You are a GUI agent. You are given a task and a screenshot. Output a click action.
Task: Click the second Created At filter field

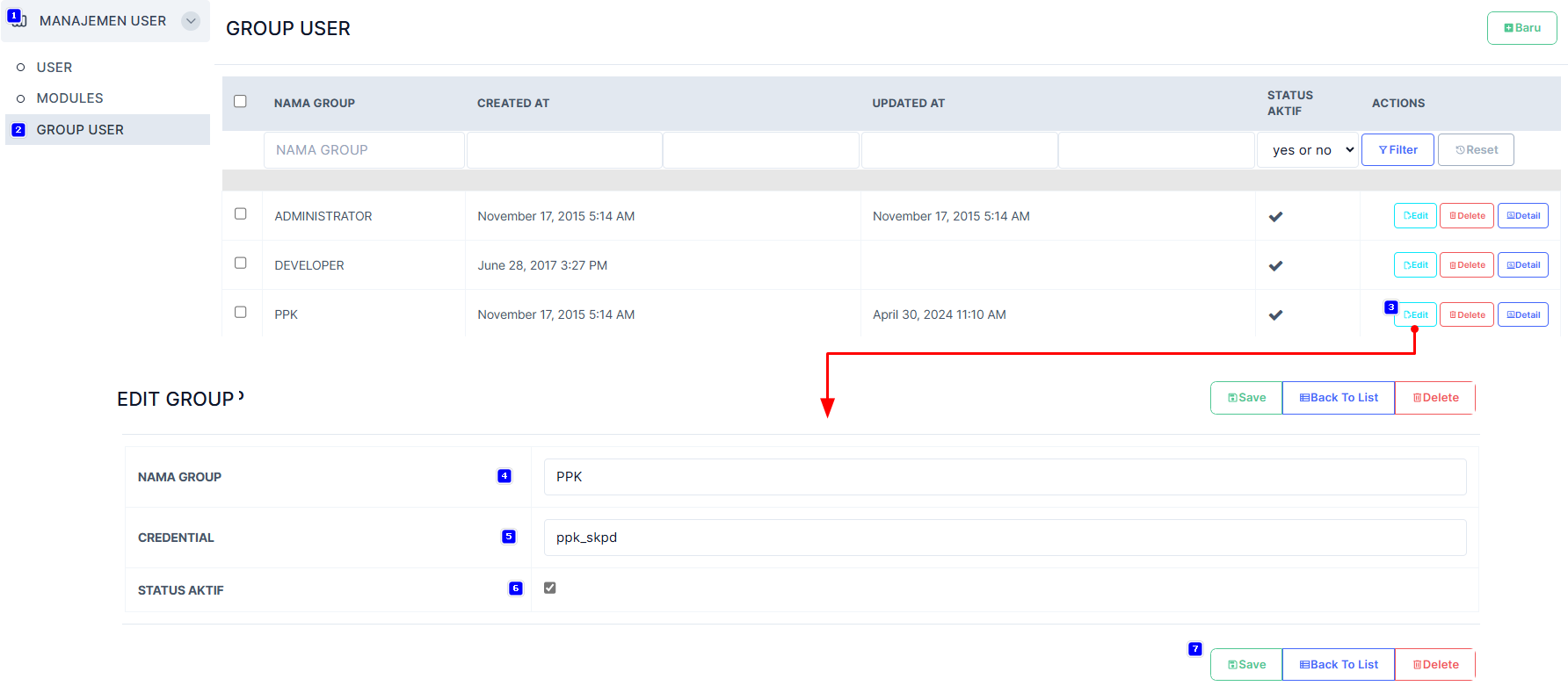click(761, 150)
